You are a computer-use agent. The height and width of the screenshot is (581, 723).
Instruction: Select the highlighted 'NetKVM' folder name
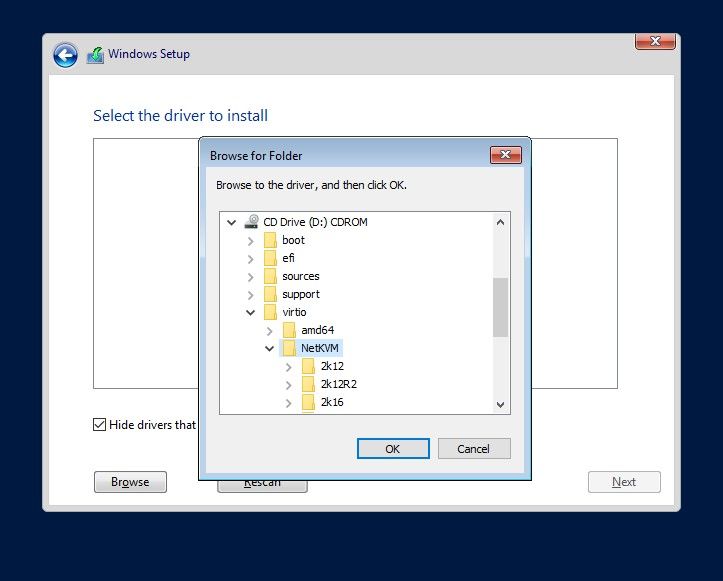[320, 348]
